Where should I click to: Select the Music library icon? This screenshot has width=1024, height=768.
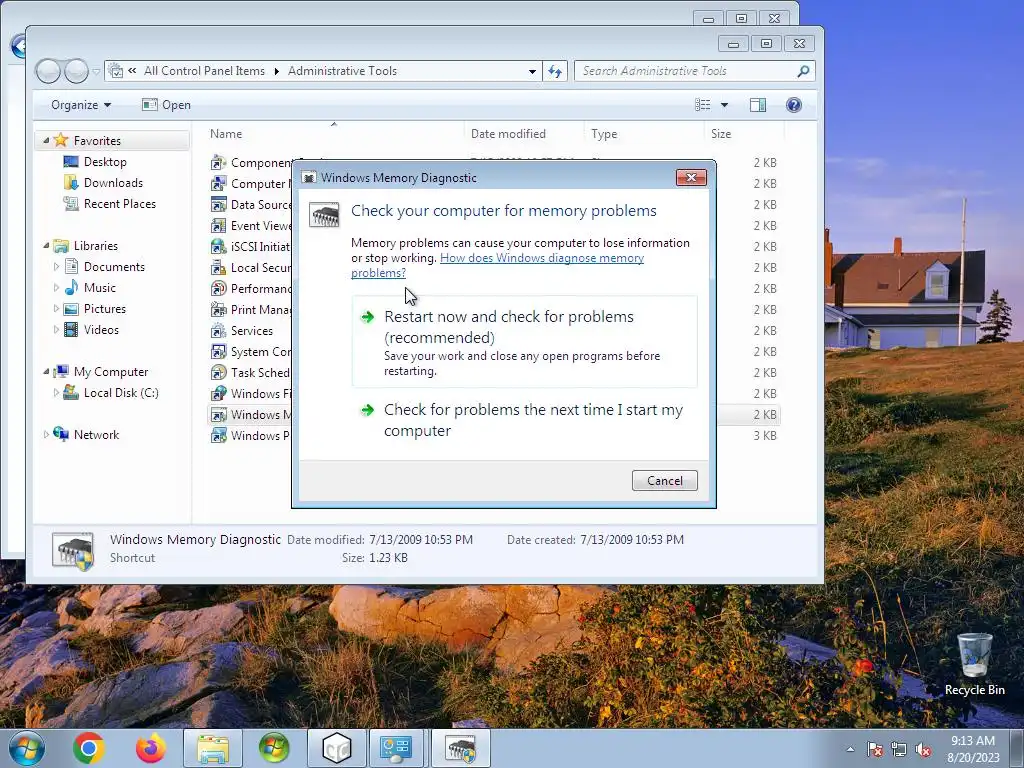pyautogui.click(x=71, y=287)
